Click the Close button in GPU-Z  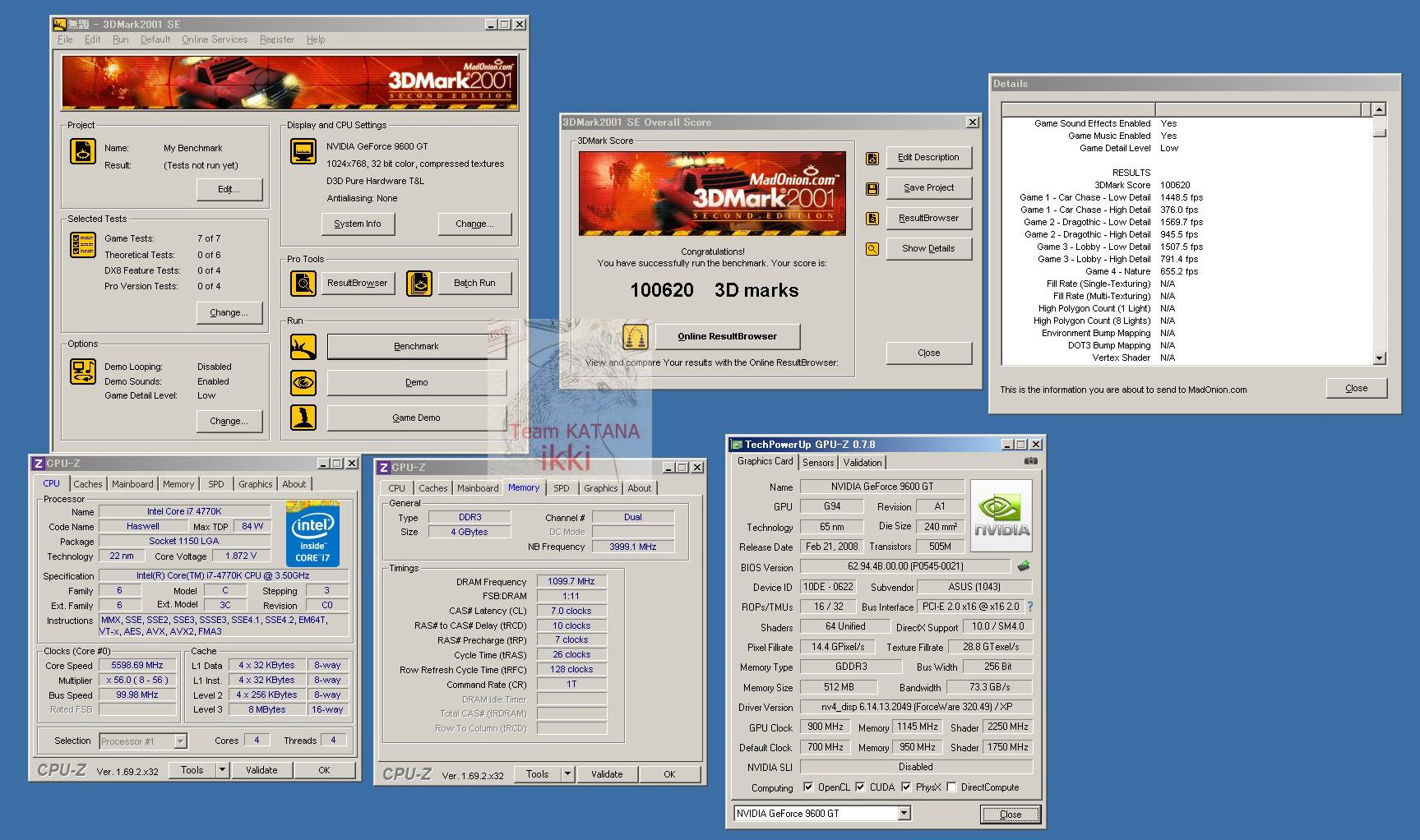(1011, 815)
